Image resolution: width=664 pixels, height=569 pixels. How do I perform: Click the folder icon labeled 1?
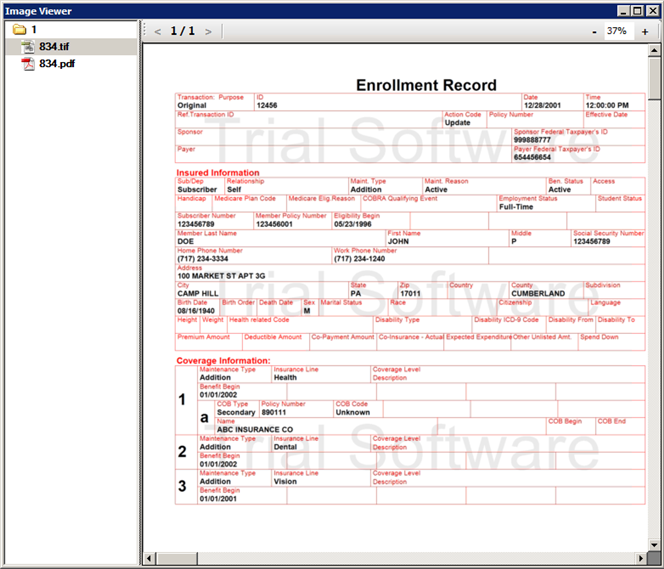(18, 30)
